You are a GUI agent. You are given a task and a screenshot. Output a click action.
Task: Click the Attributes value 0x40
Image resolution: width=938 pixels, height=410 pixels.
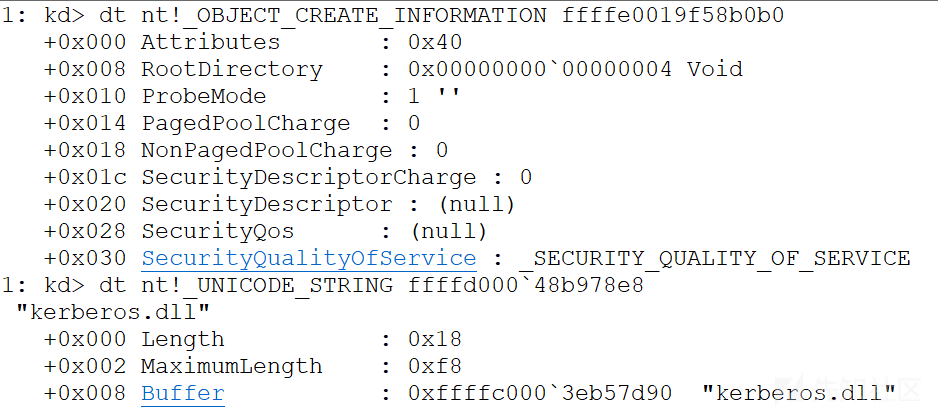435,42
